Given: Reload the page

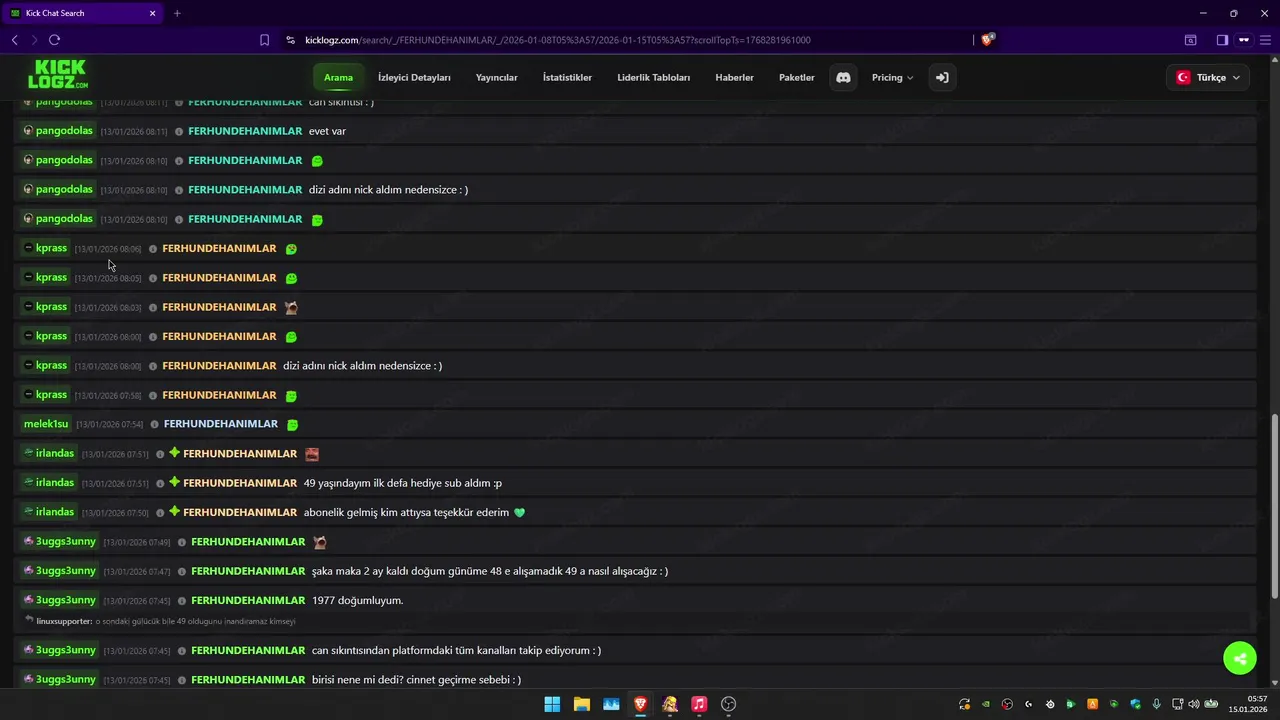Looking at the screenshot, I should (54, 40).
